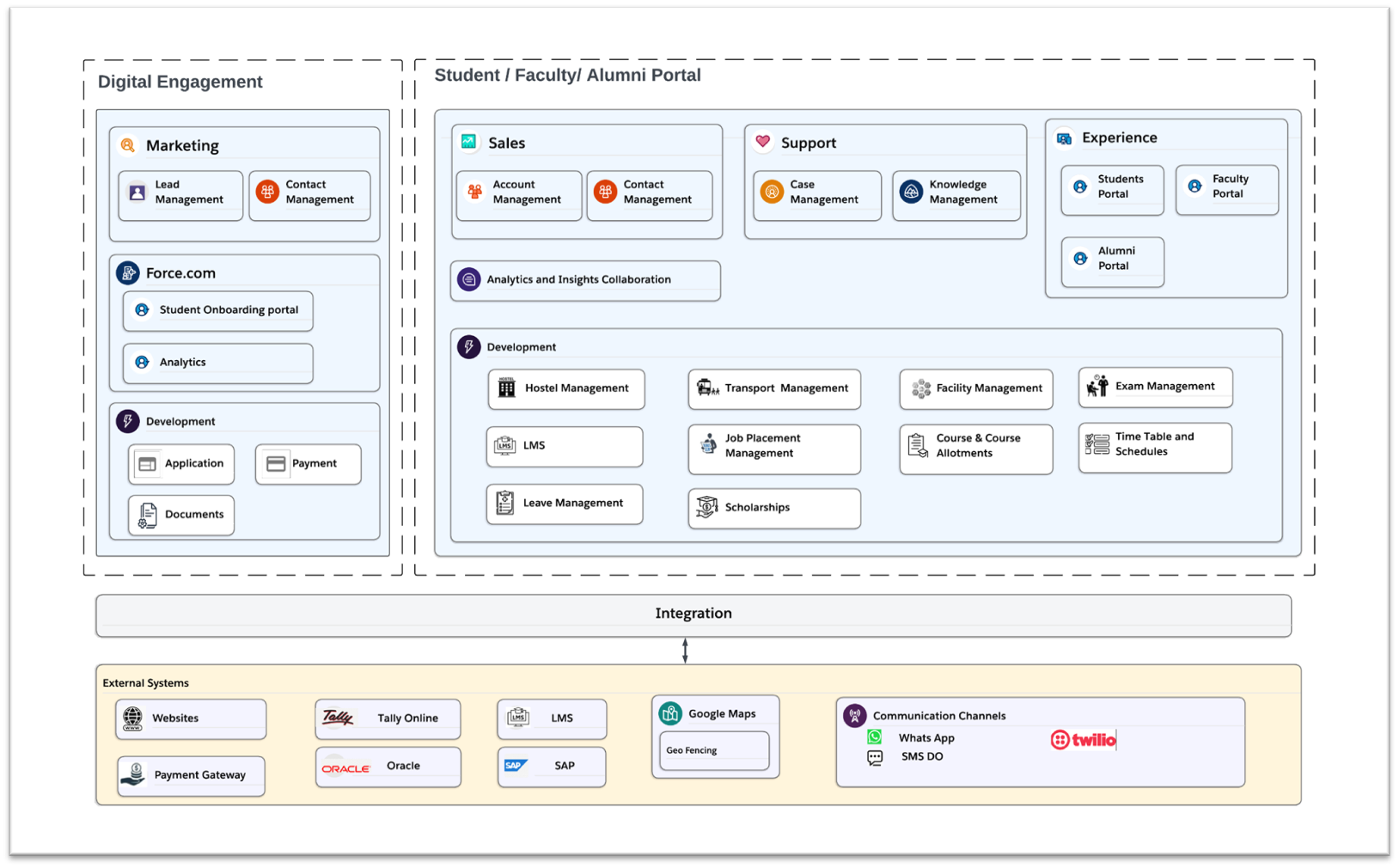Click the Sales chart icon
Screen dimensions: 1399x868
click(469, 142)
